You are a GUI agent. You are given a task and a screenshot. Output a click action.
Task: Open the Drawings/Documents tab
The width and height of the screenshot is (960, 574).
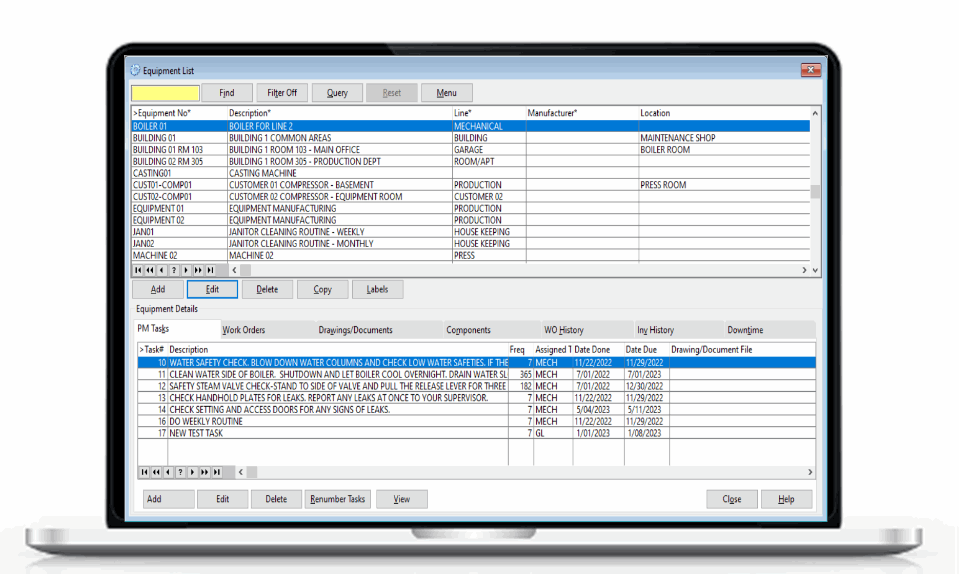(x=355, y=330)
